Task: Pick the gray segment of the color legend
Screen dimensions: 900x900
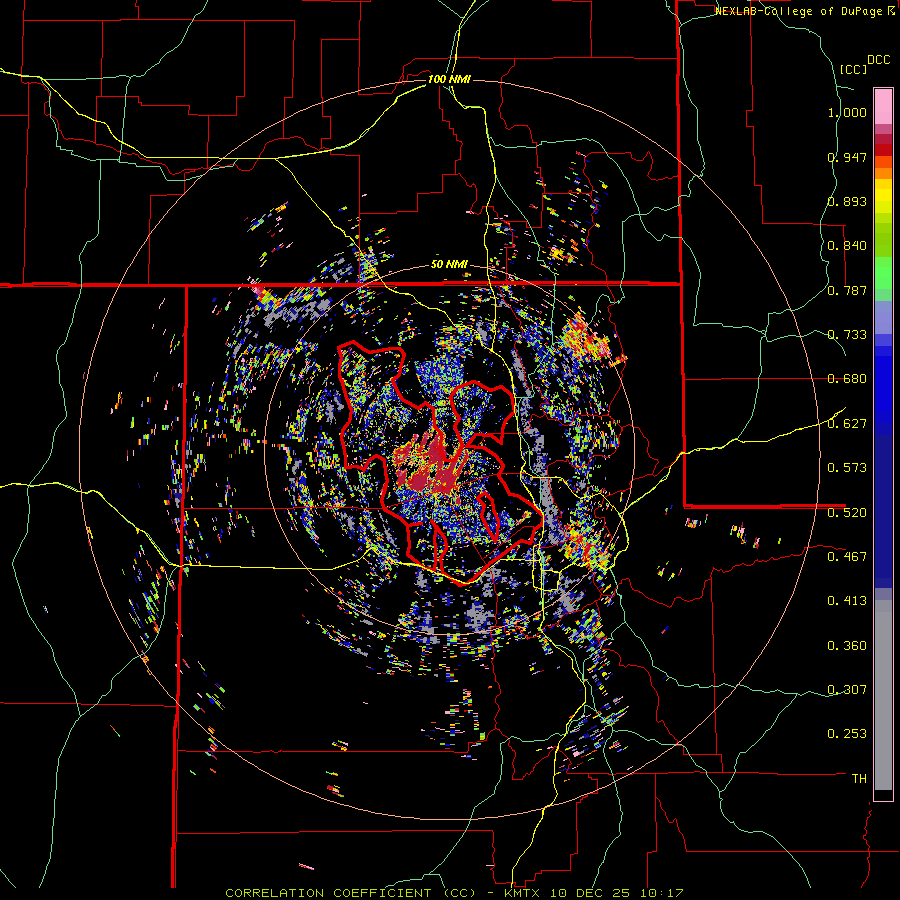Action: click(883, 695)
